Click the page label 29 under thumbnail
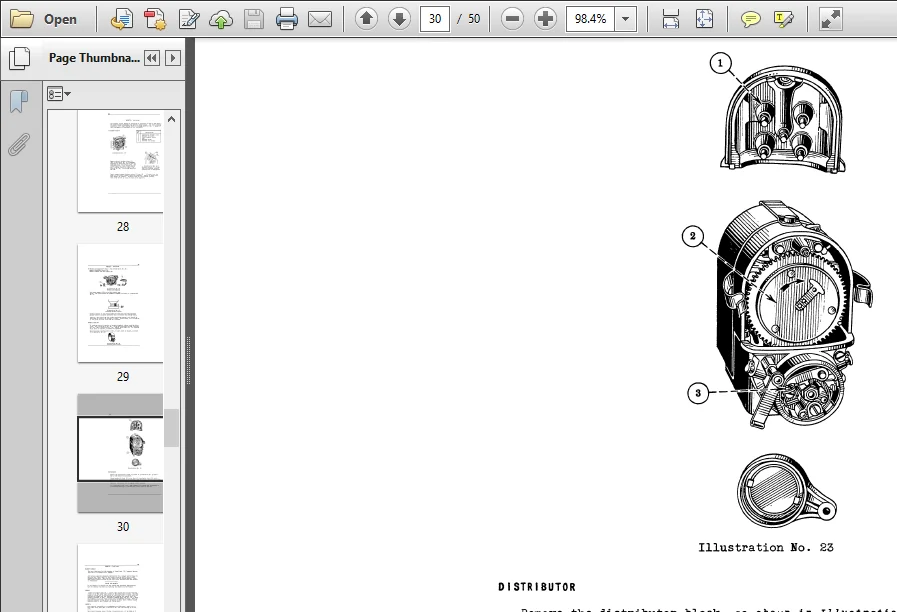897x612 pixels. (123, 376)
